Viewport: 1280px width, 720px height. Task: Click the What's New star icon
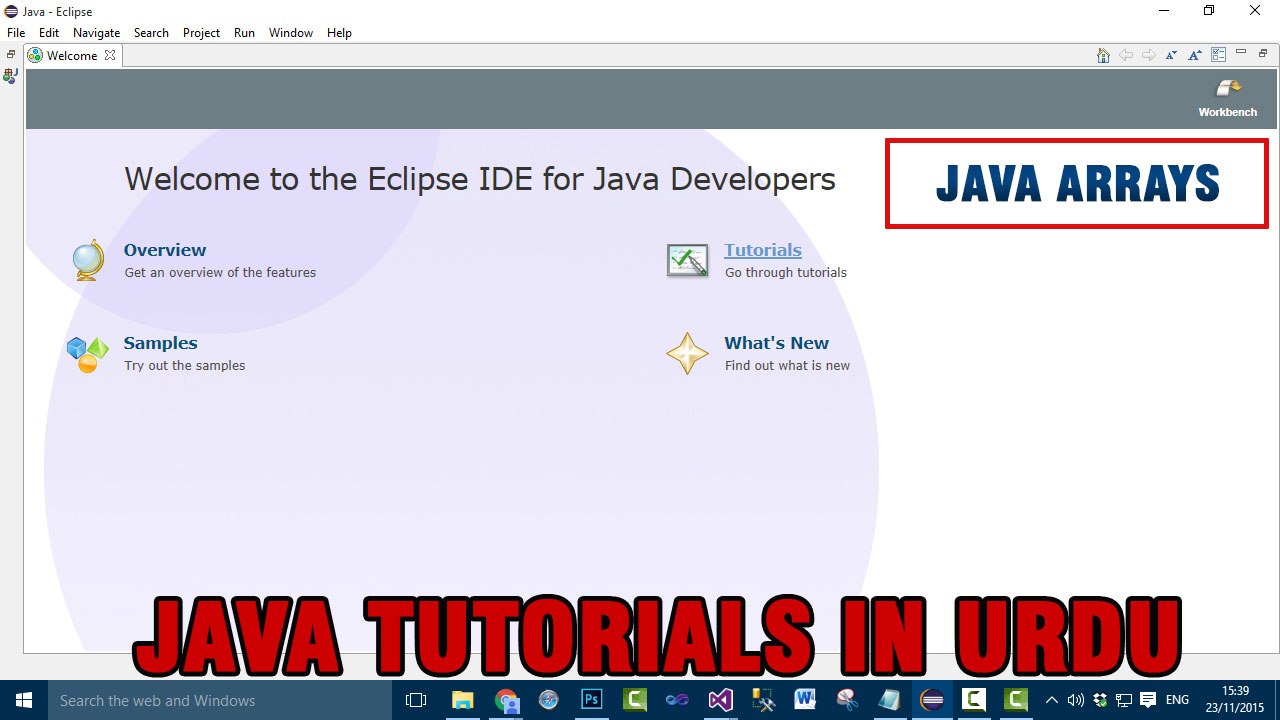coord(688,354)
